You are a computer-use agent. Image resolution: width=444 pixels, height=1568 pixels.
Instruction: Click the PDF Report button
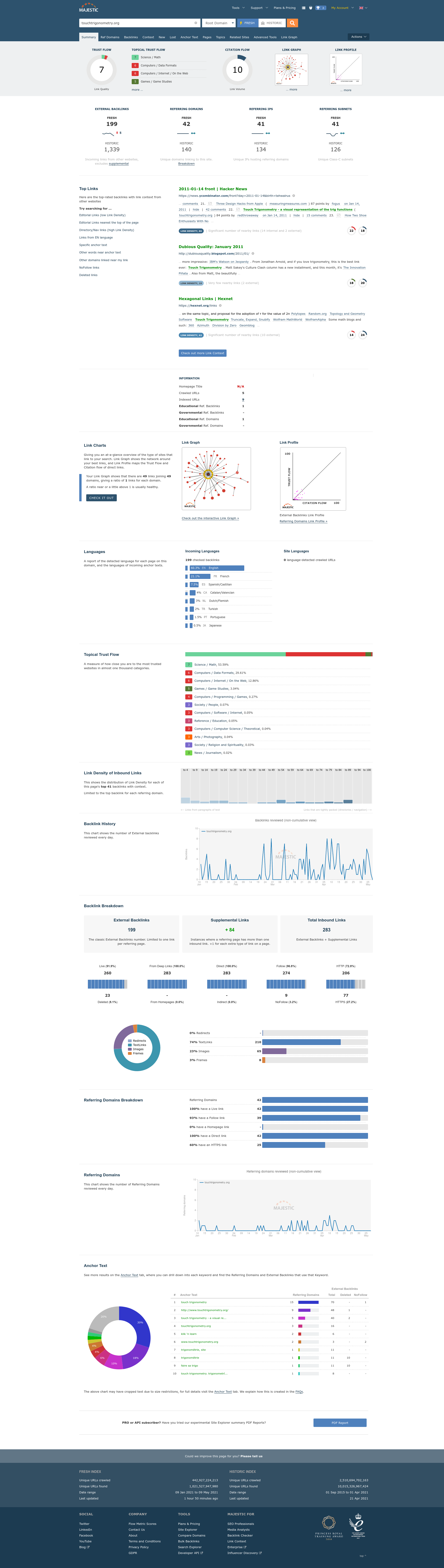340,1423
